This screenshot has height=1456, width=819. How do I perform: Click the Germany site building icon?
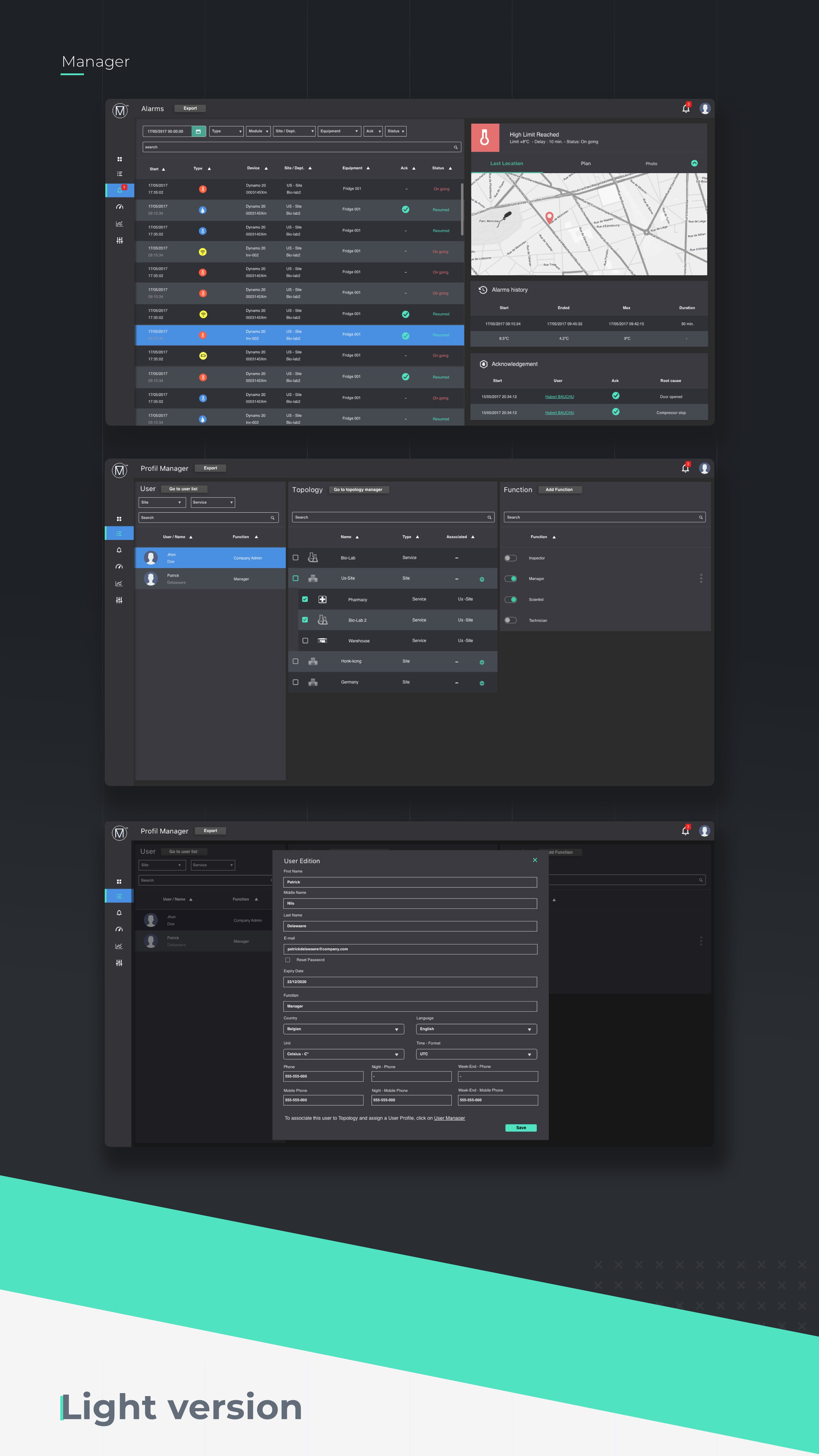pyautogui.click(x=313, y=682)
